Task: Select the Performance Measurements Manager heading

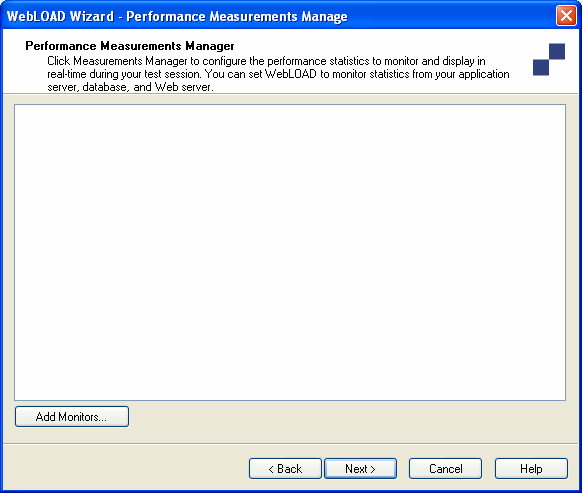Action: 130,46
